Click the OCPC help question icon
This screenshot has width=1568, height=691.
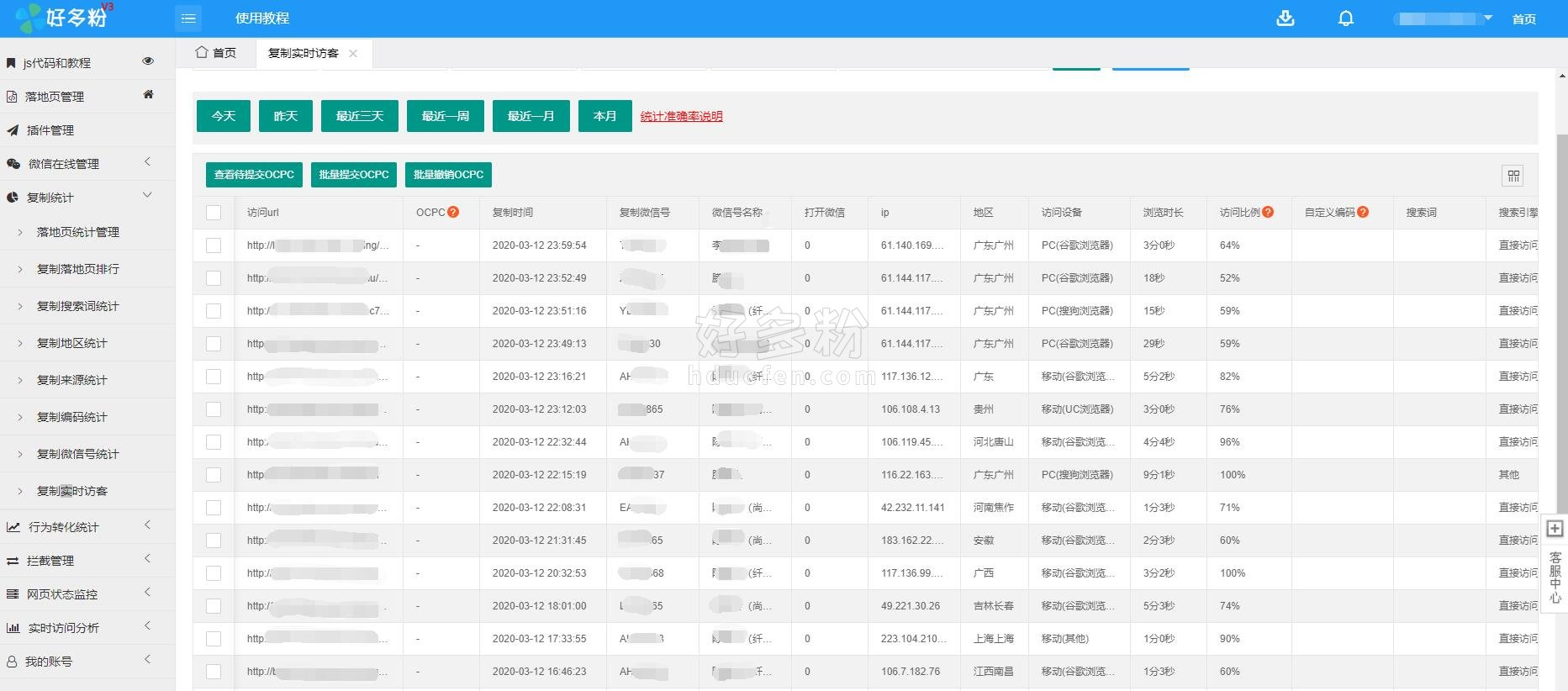[x=453, y=212]
